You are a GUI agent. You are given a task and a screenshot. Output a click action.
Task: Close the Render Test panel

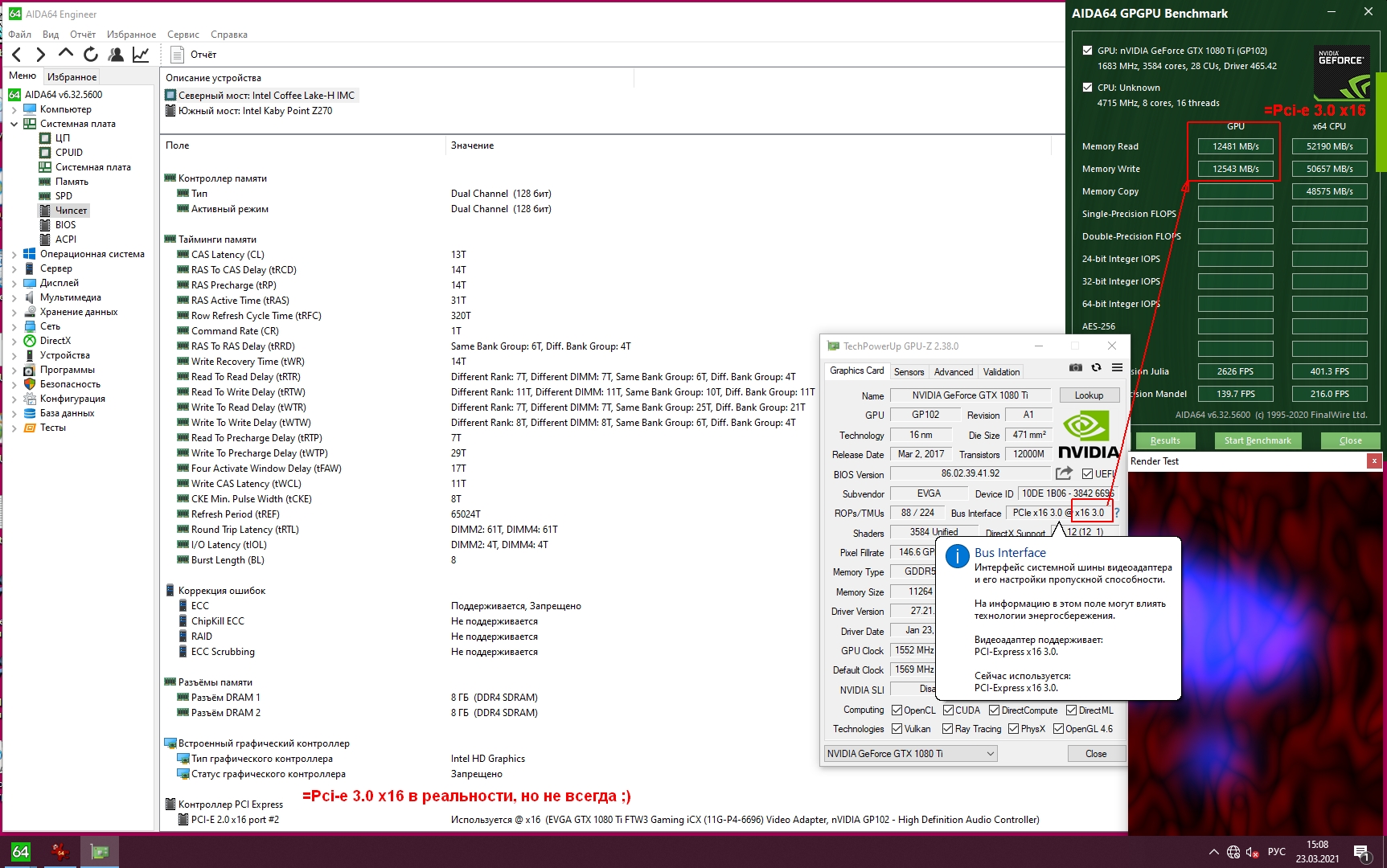tap(1375, 461)
